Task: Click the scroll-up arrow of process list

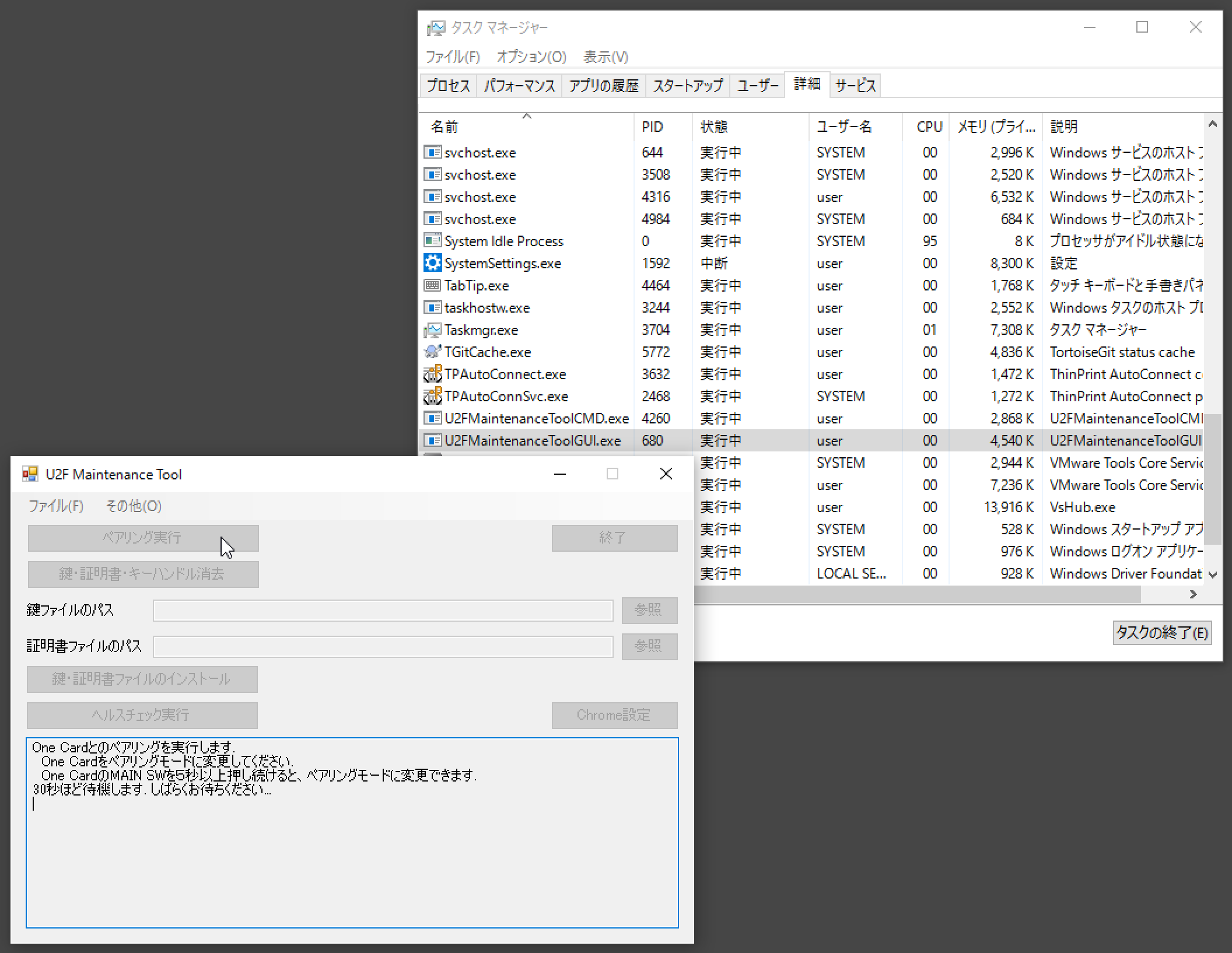Action: click(x=1213, y=124)
